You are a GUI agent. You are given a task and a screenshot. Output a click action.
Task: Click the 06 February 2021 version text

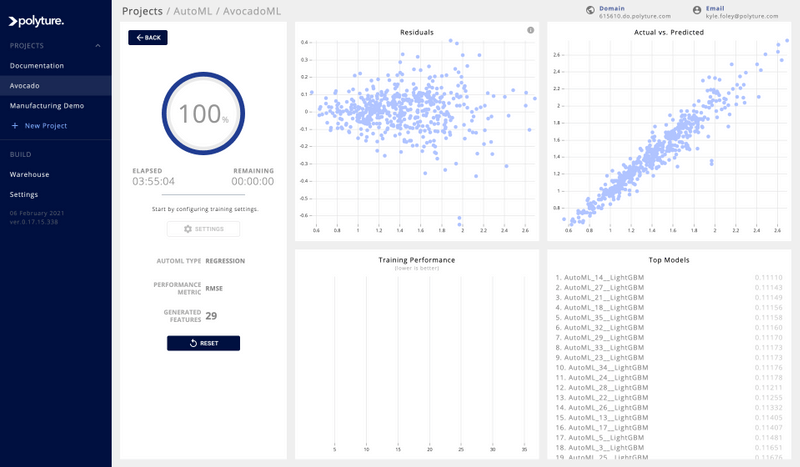pyautogui.click(x=37, y=213)
